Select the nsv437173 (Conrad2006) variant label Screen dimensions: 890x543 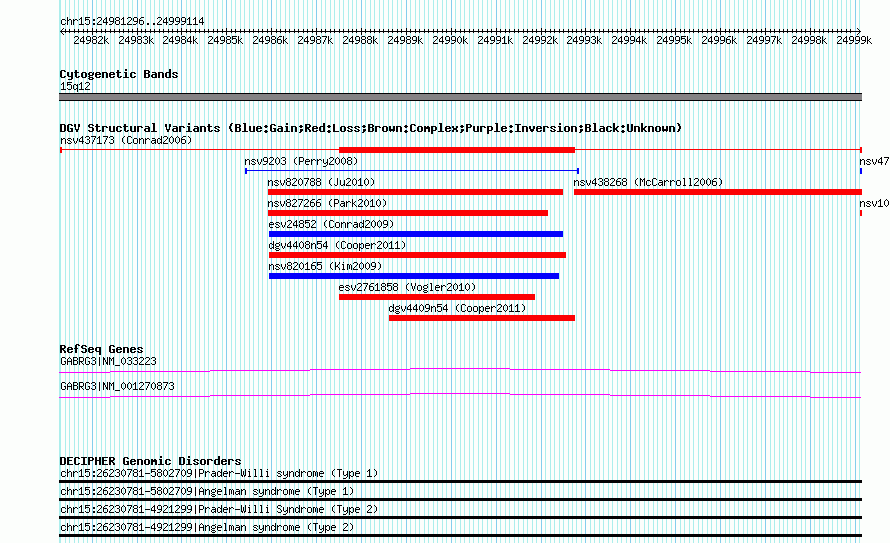click(x=126, y=140)
